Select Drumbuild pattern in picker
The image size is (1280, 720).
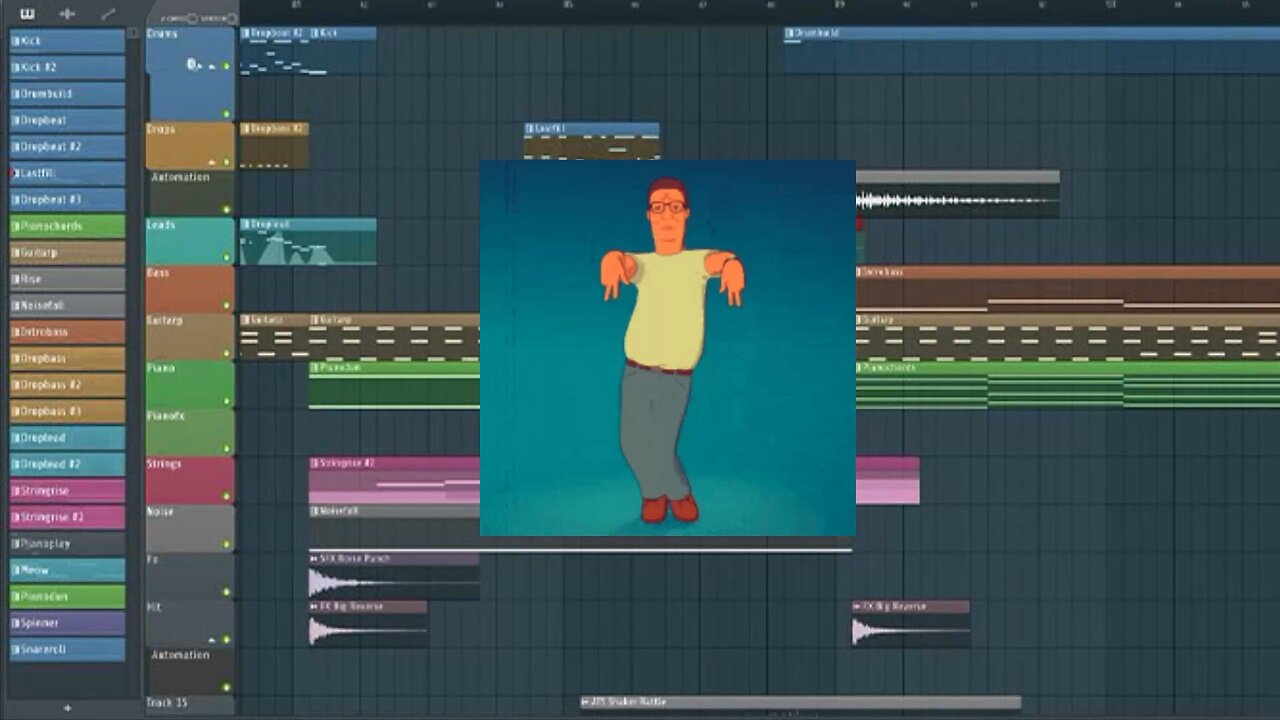click(67, 94)
